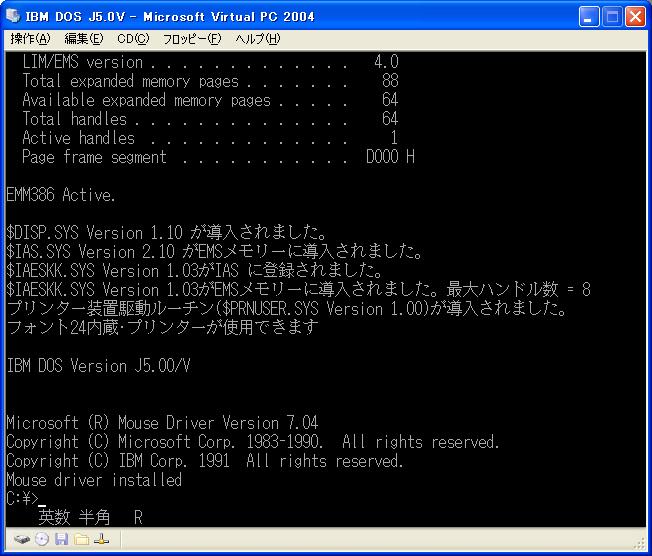
Task: Click the '$DISP.SYS Version 1.10' line
Action: pyautogui.click(x=167, y=232)
